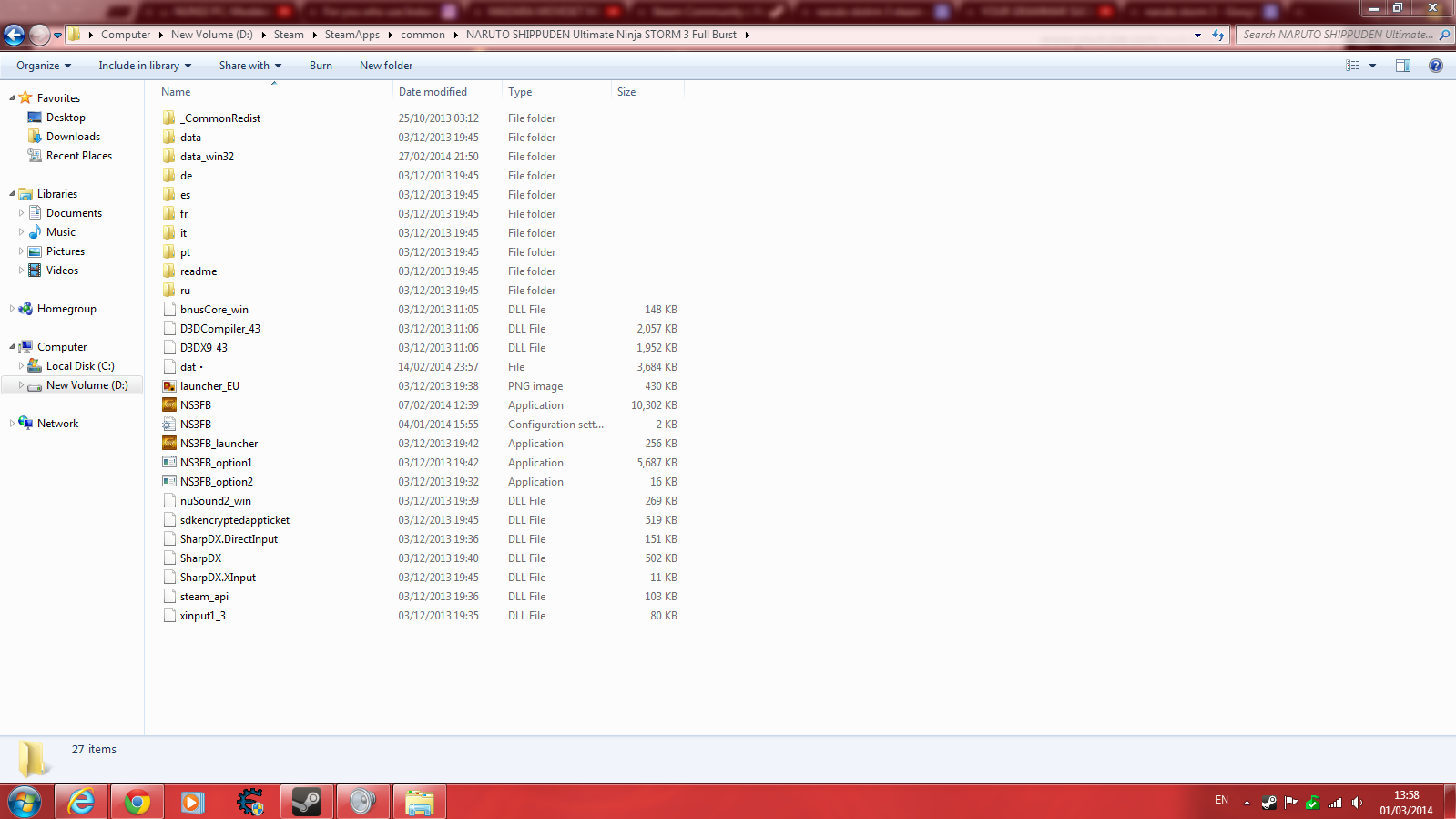Select the NS3FB_launcher application icon
The width and height of the screenshot is (1456, 819).
click(x=169, y=444)
